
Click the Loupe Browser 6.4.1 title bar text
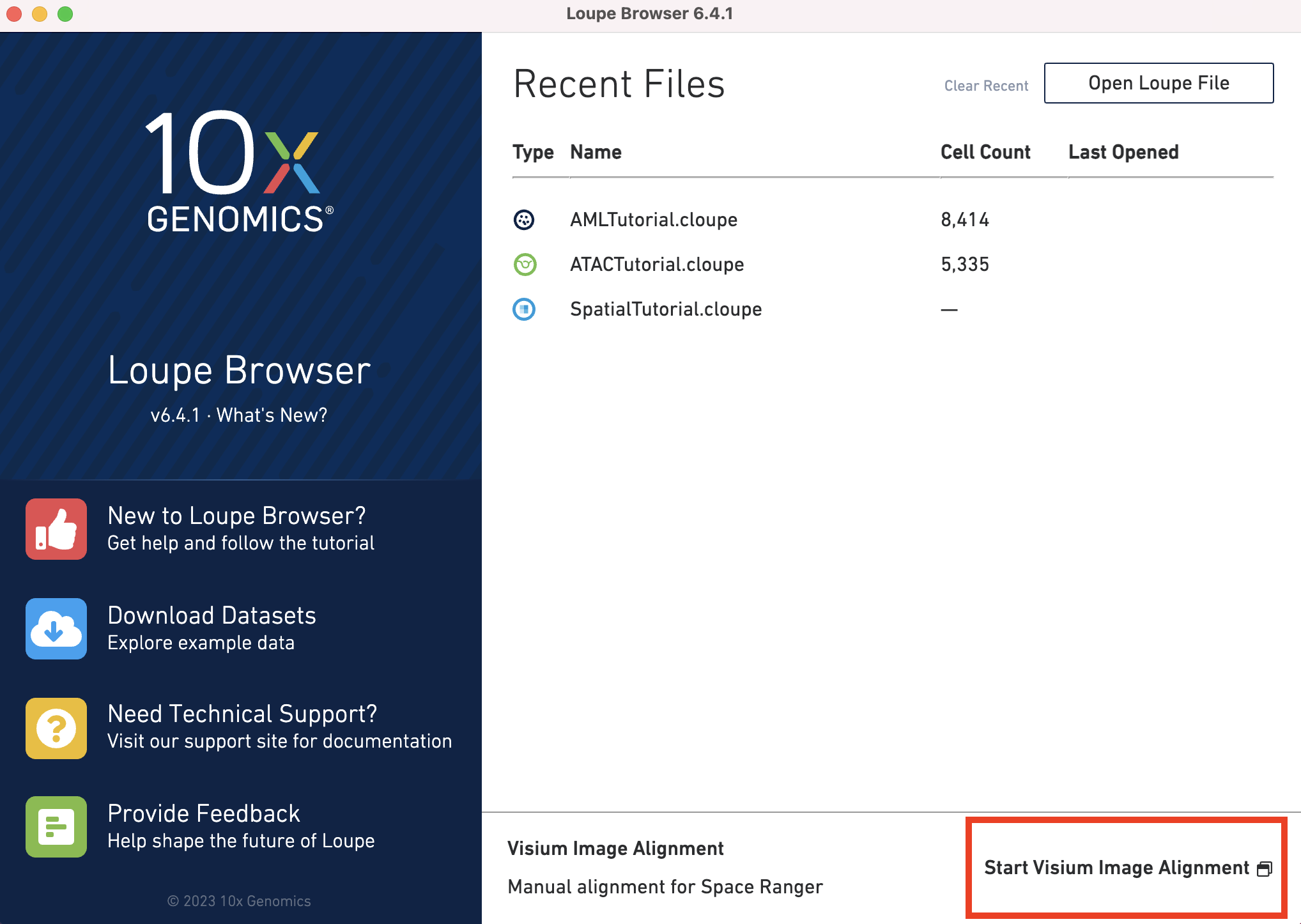click(650, 13)
